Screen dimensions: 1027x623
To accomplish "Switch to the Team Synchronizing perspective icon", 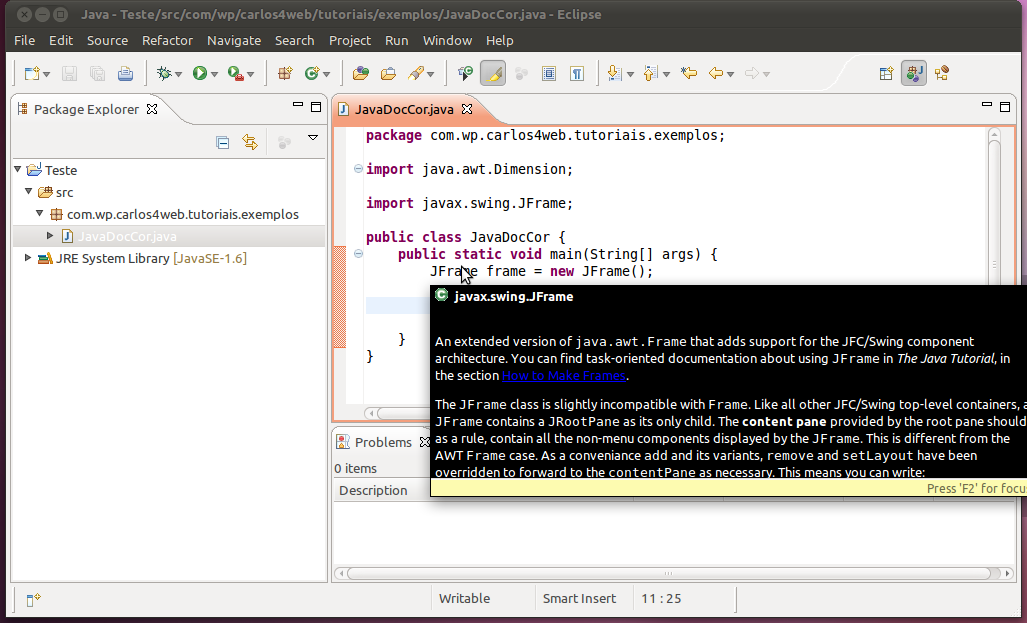I will coord(943,73).
